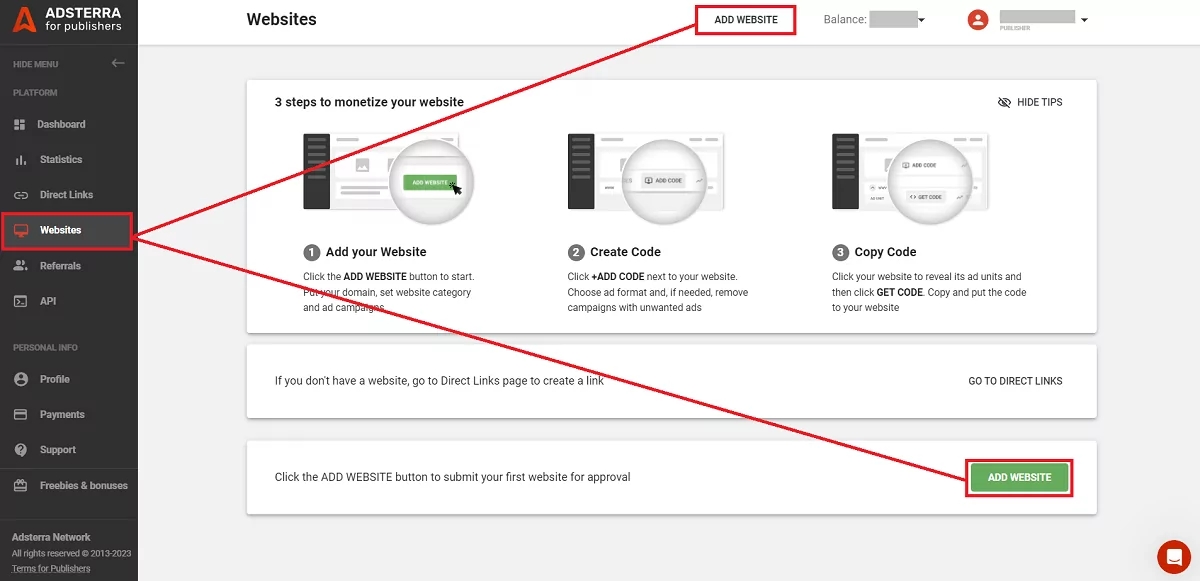The height and width of the screenshot is (581, 1200).
Task: Click the Profile person icon
Action: pyautogui.click(x=20, y=379)
